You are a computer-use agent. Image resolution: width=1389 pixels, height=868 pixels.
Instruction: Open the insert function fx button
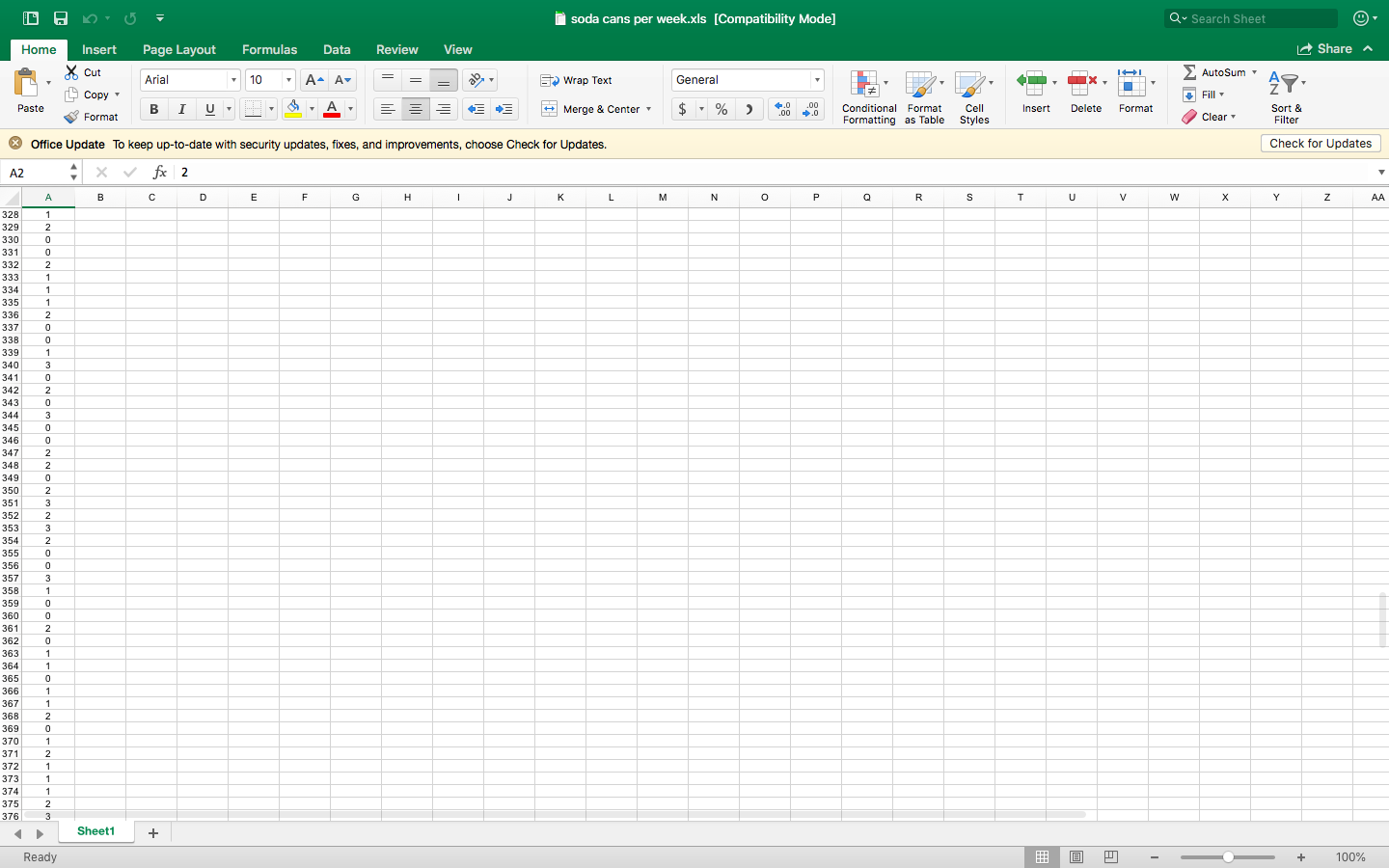(x=160, y=172)
